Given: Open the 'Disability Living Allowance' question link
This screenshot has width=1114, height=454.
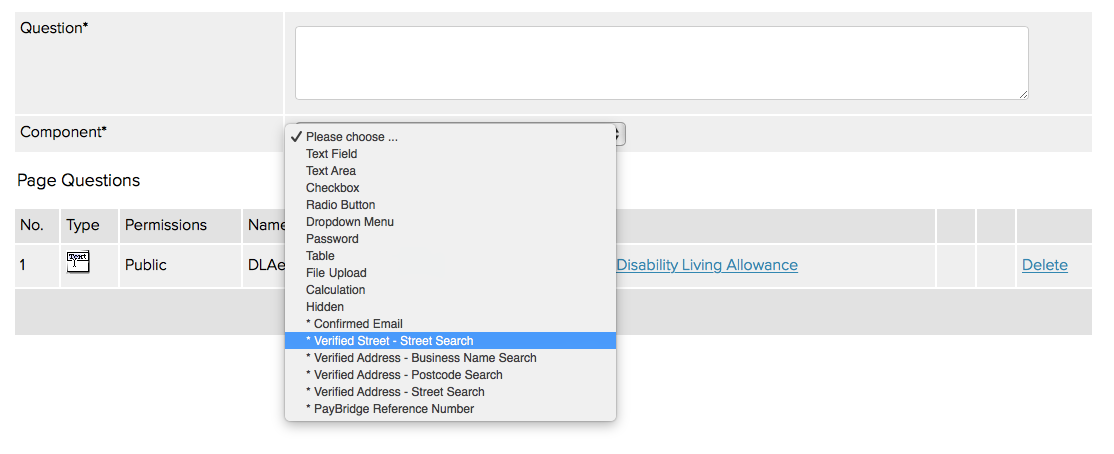Looking at the screenshot, I should pos(706,265).
